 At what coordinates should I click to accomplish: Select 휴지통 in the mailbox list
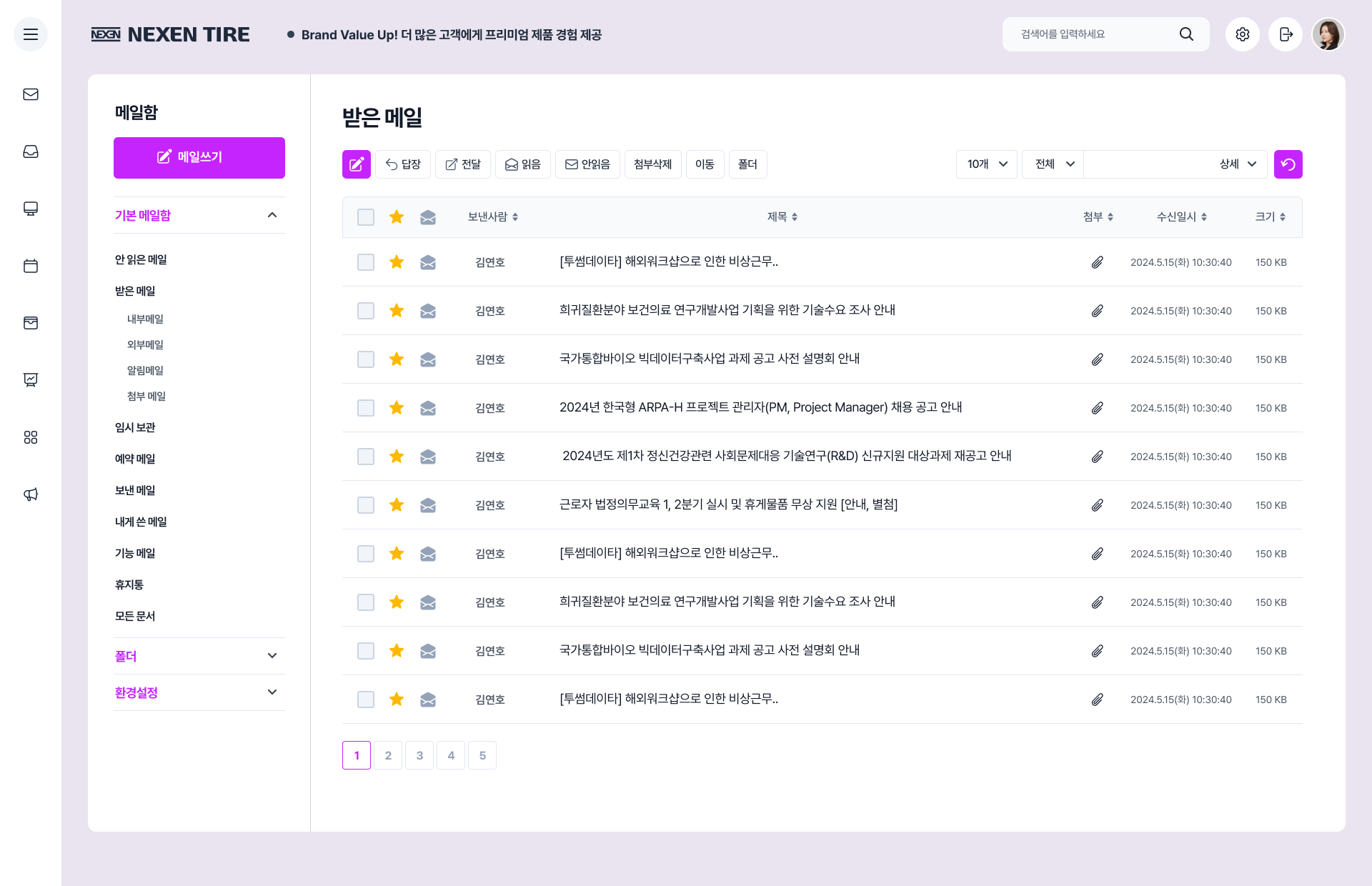129,584
